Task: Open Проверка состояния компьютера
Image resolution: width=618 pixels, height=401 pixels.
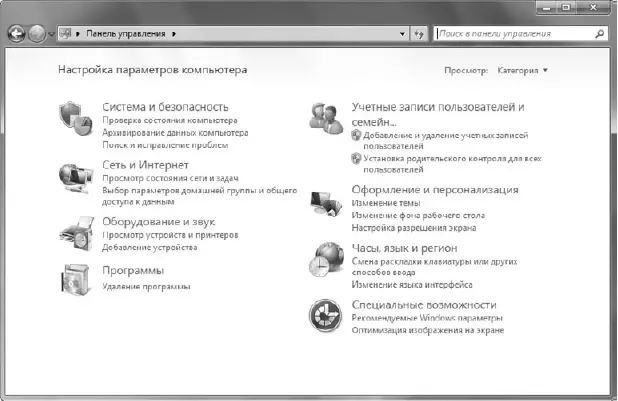Action: (170, 120)
